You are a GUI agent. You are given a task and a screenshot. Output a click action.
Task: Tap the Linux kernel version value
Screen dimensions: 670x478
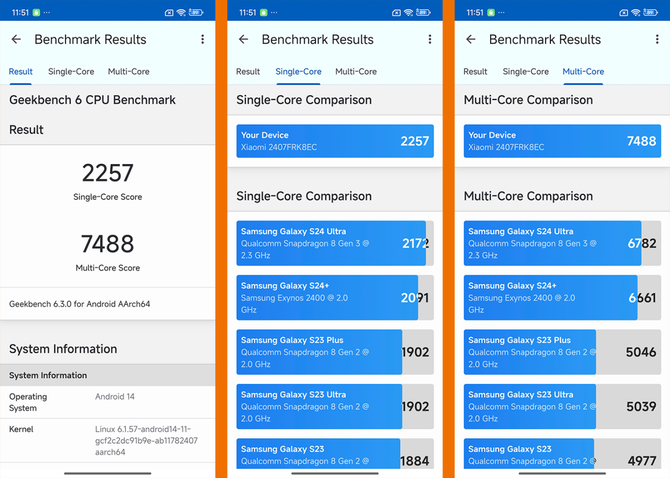[x=146, y=440]
